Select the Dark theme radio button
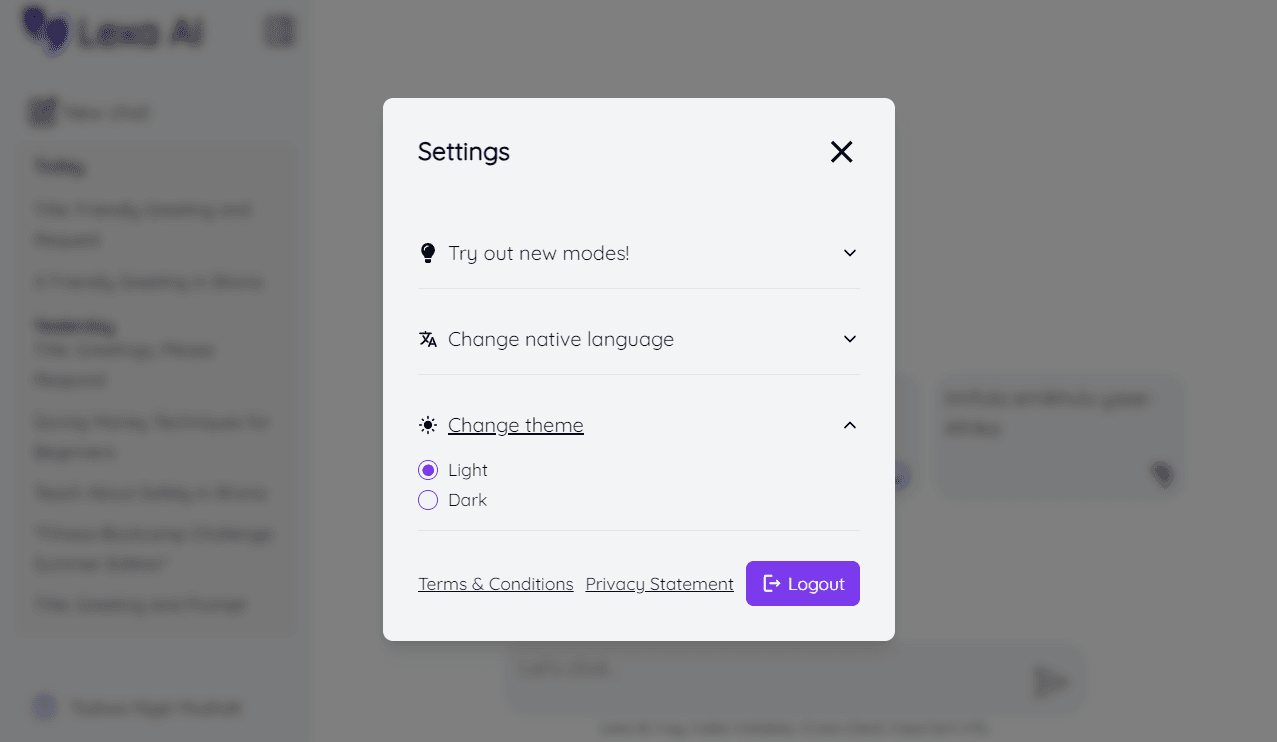This screenshot has height=742, width=1277. point(428,500)
